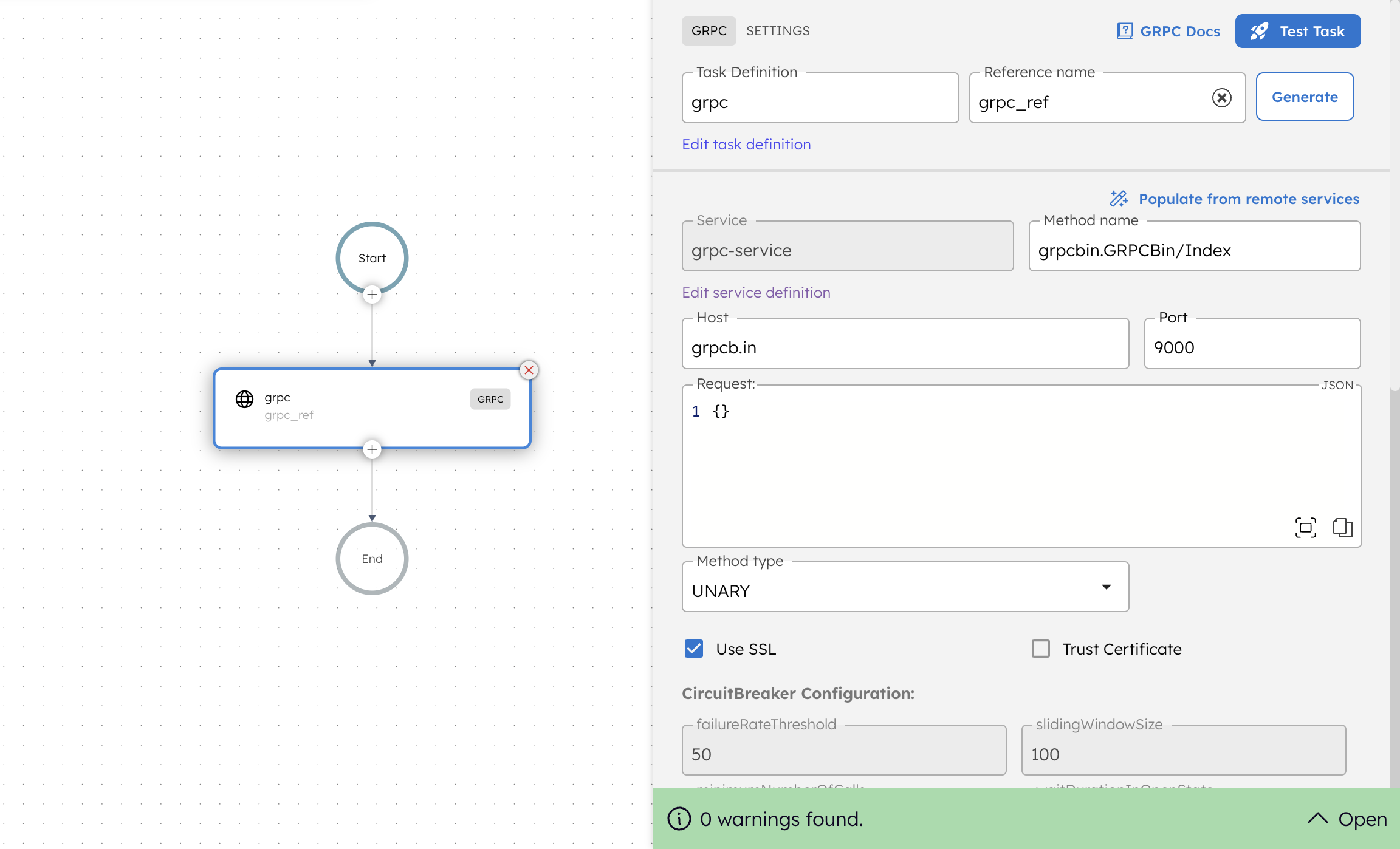The image size is (1400, 849).
Task: Click the Service field grpc-service
Action: (x=848, y=247)
